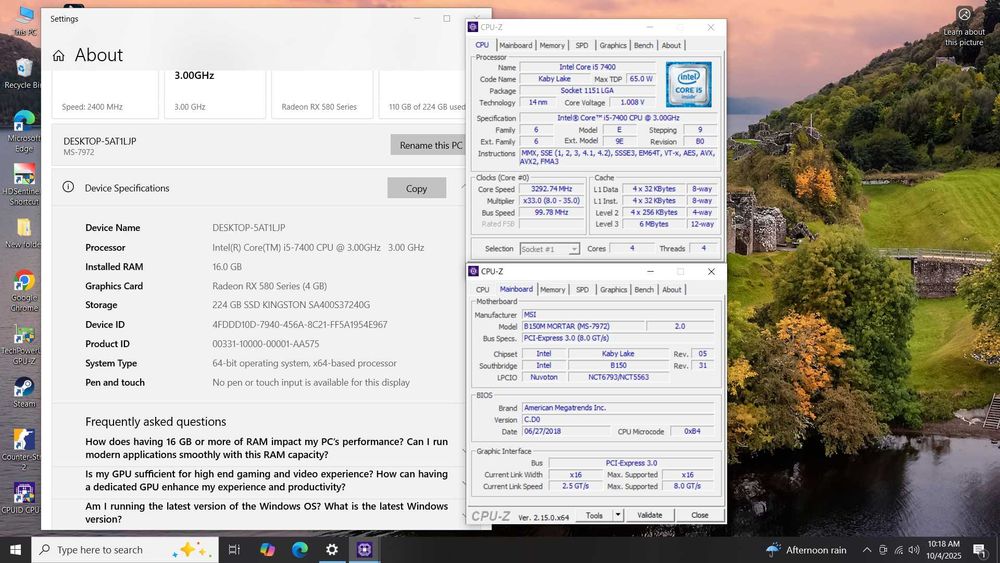Select the About tab in CPU-Z Processor window
The height and width of the screenshot is (563, 1000).
671,45
